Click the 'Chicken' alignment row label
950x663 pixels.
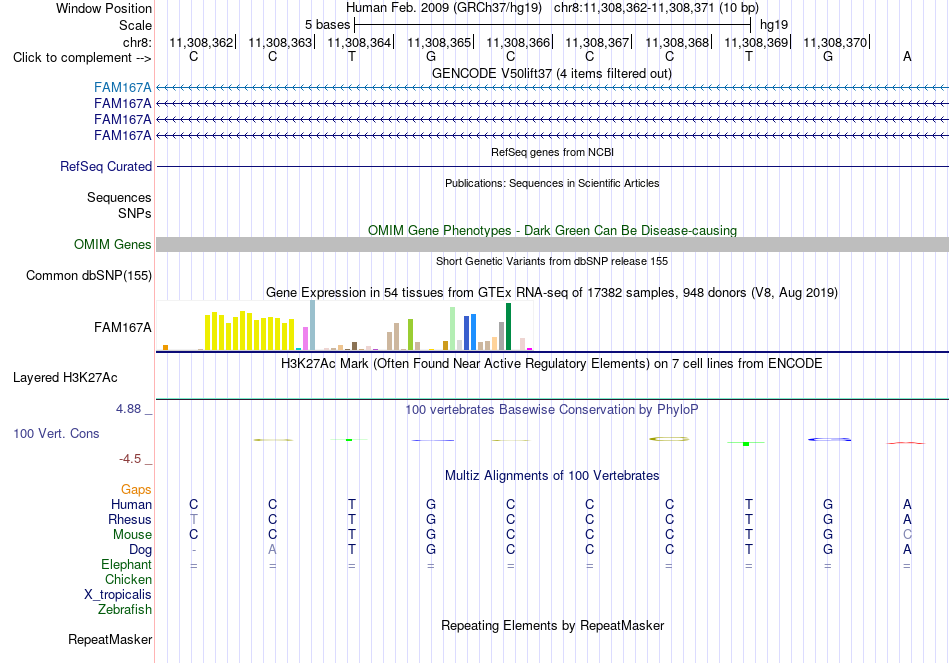128,579
